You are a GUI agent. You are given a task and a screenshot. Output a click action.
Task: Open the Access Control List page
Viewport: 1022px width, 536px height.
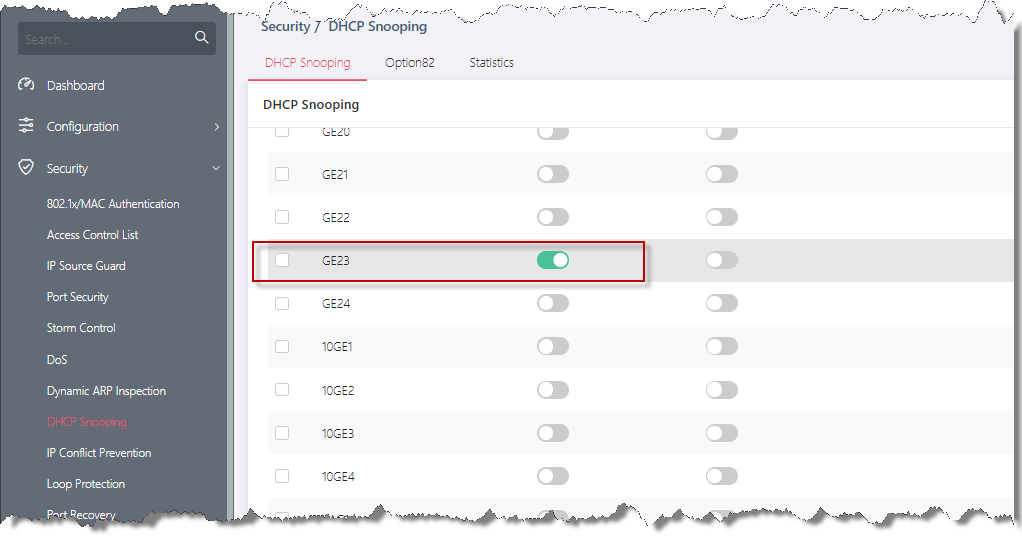coord(93,235)
